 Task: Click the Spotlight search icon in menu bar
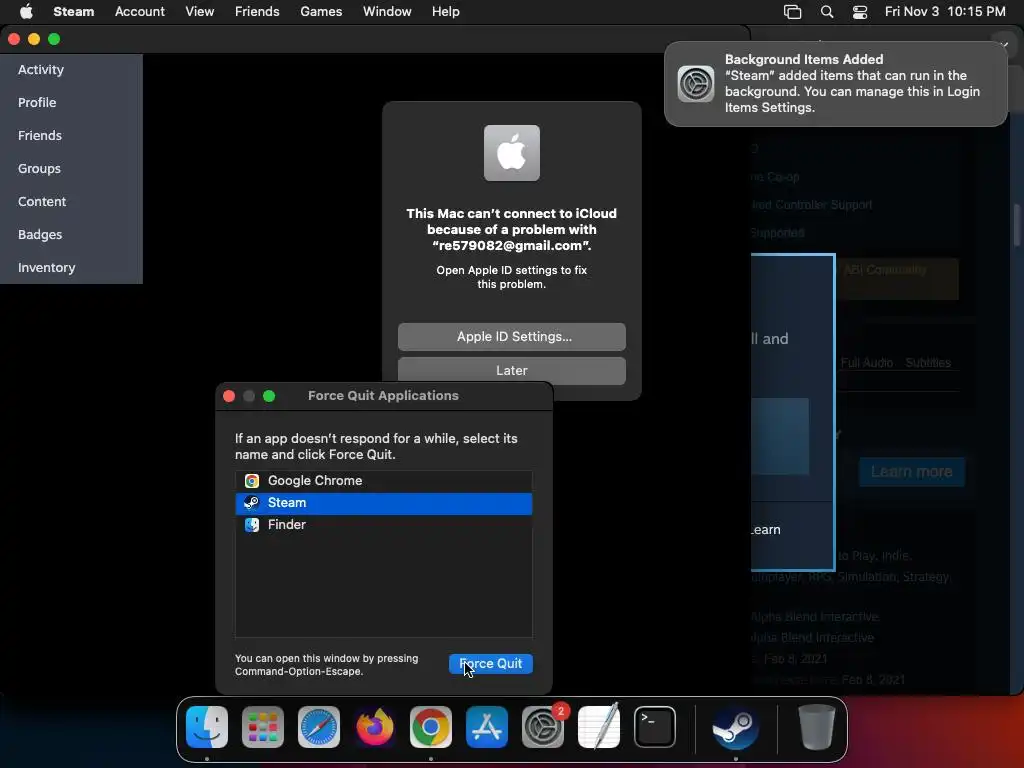point(827,12)
